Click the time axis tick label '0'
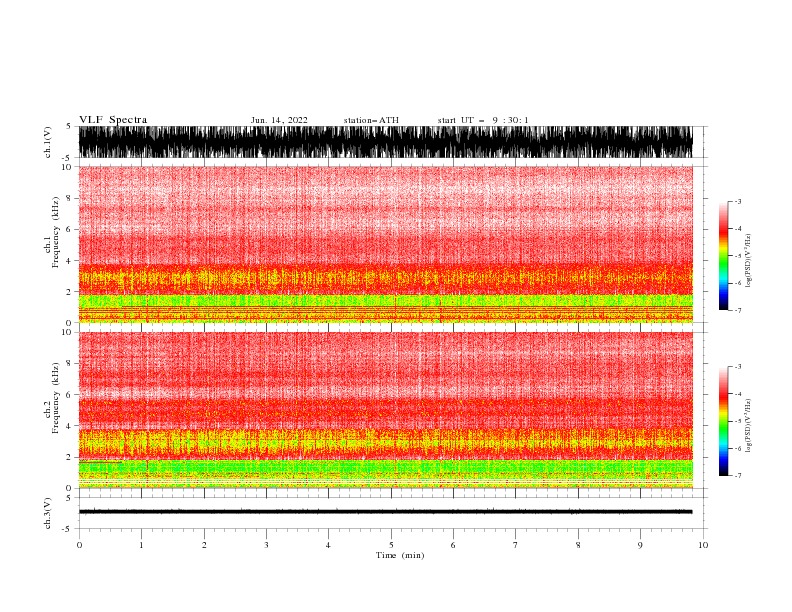 [79, 545]
